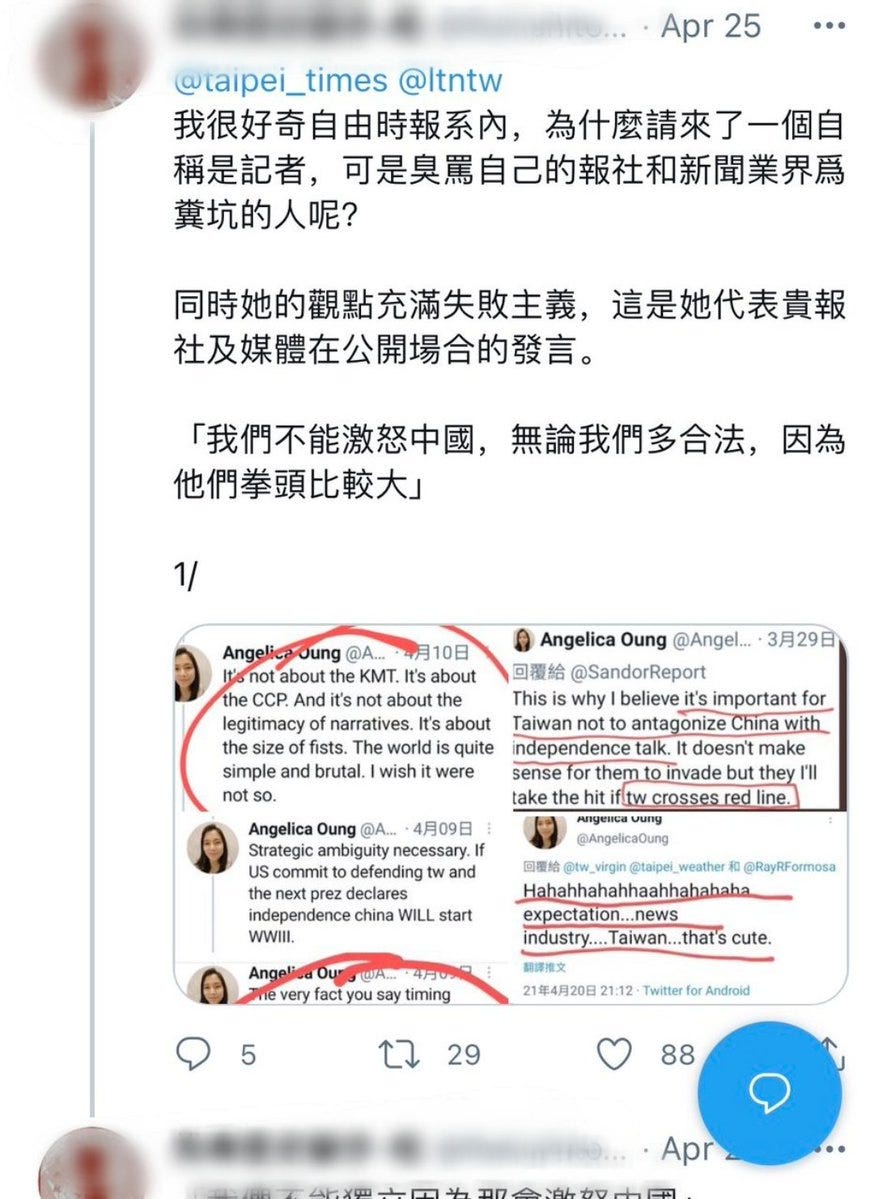Screen dimensions: 887x1199
Task: Open the first tweet author's avatar
Action: coord(90,57)
